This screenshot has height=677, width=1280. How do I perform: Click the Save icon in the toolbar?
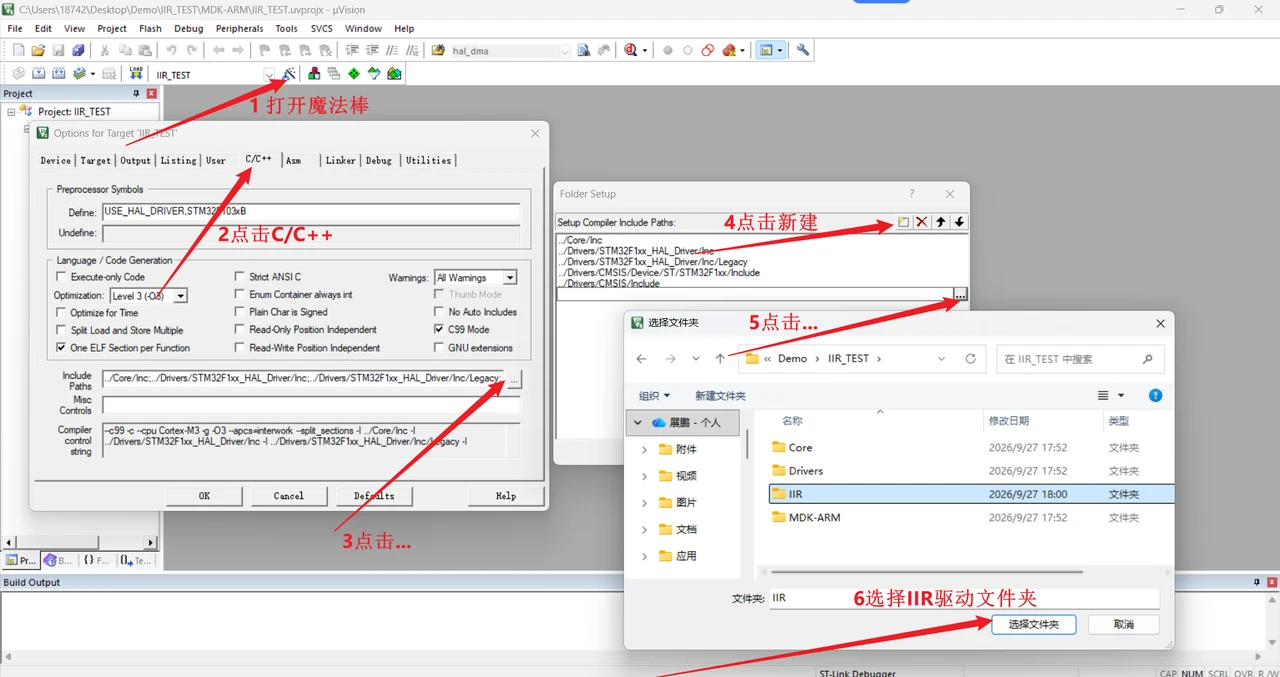coord(58,50)
